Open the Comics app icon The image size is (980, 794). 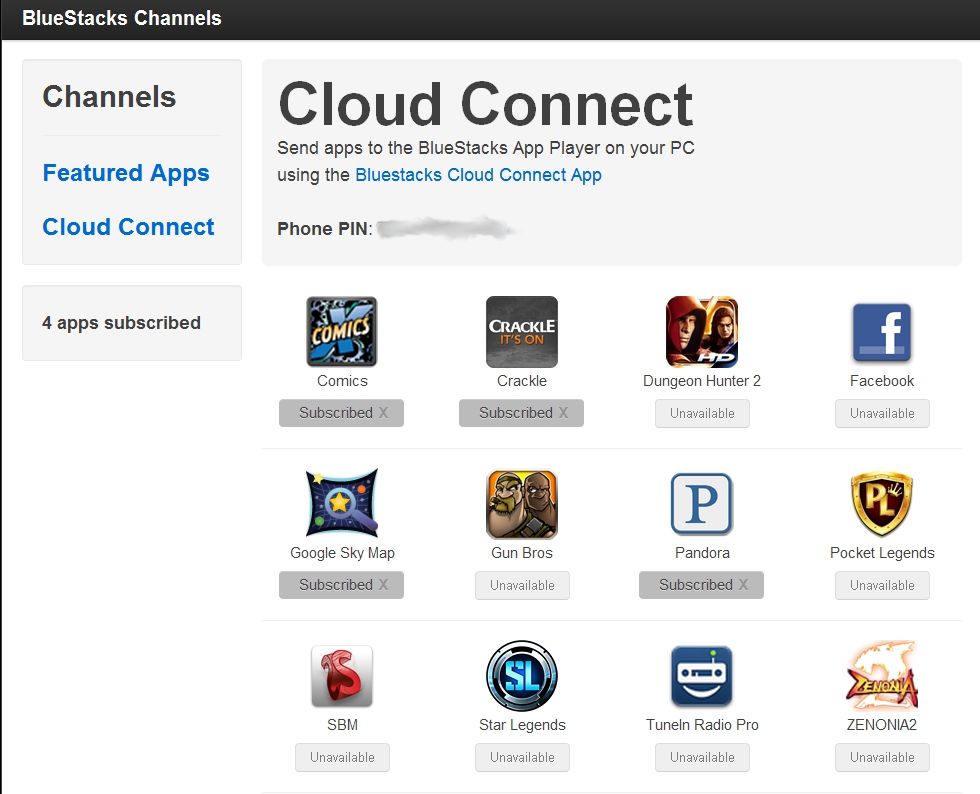[342, 331]
